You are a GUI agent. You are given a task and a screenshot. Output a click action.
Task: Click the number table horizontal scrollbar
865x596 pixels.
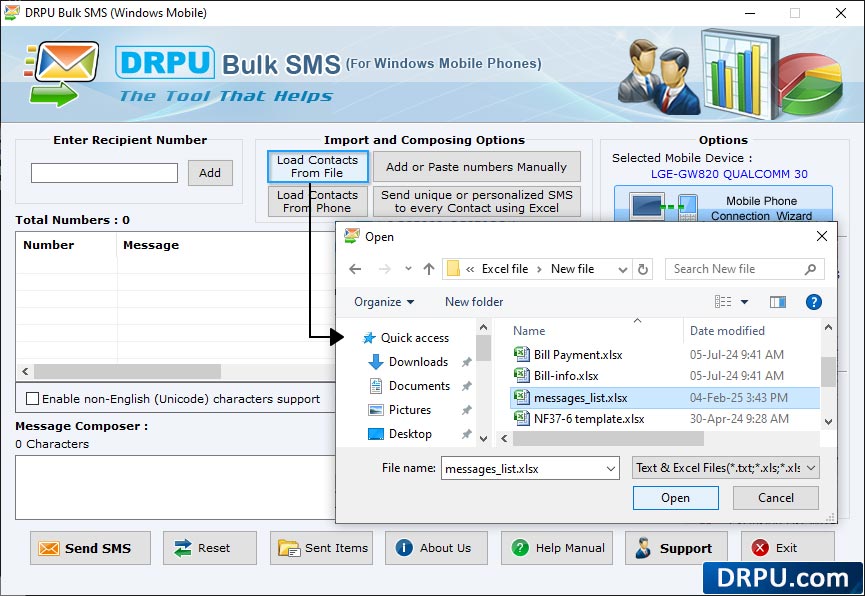point(127,371)
